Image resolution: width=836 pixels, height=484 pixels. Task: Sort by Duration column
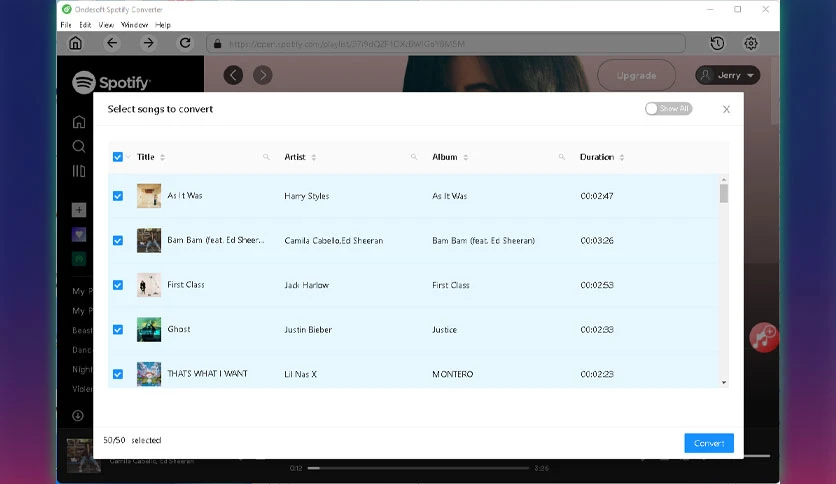tap(622, 157)
